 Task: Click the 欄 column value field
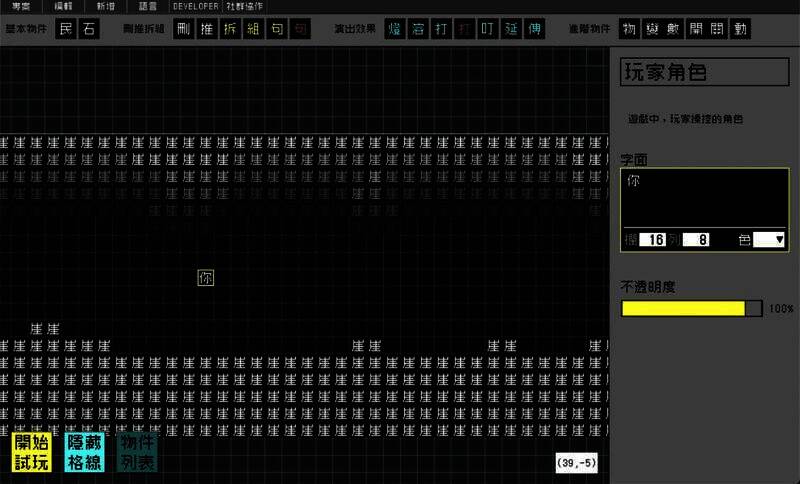pyautogui.click(x=655, y=240)
